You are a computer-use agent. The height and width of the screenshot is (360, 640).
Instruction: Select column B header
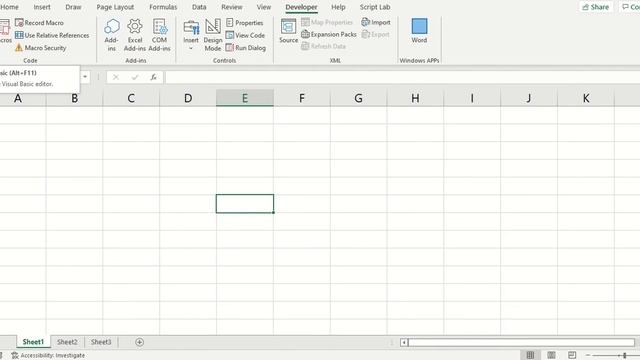tap(74, 98)
